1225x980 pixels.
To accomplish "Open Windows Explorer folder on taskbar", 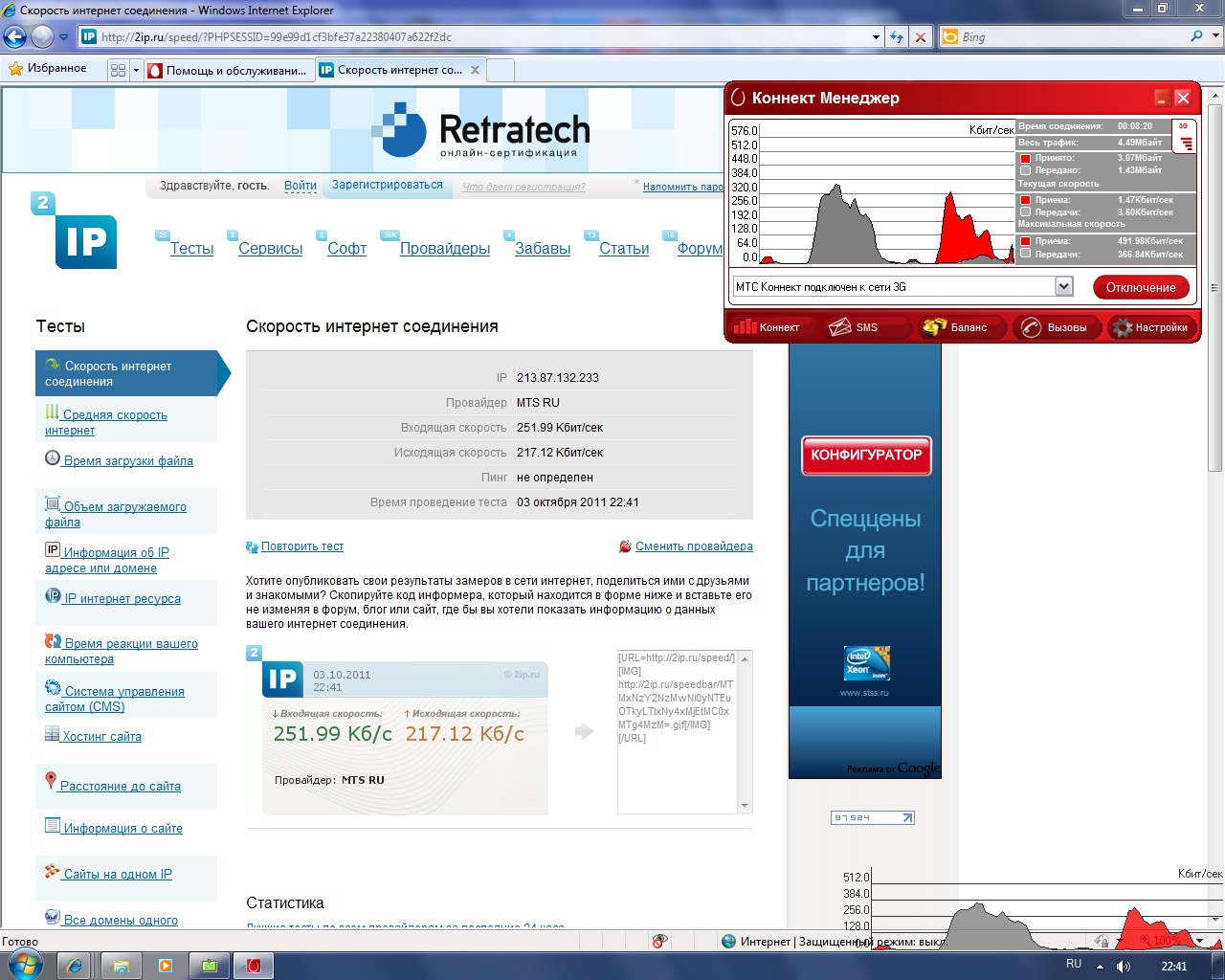I will [121, 966].
